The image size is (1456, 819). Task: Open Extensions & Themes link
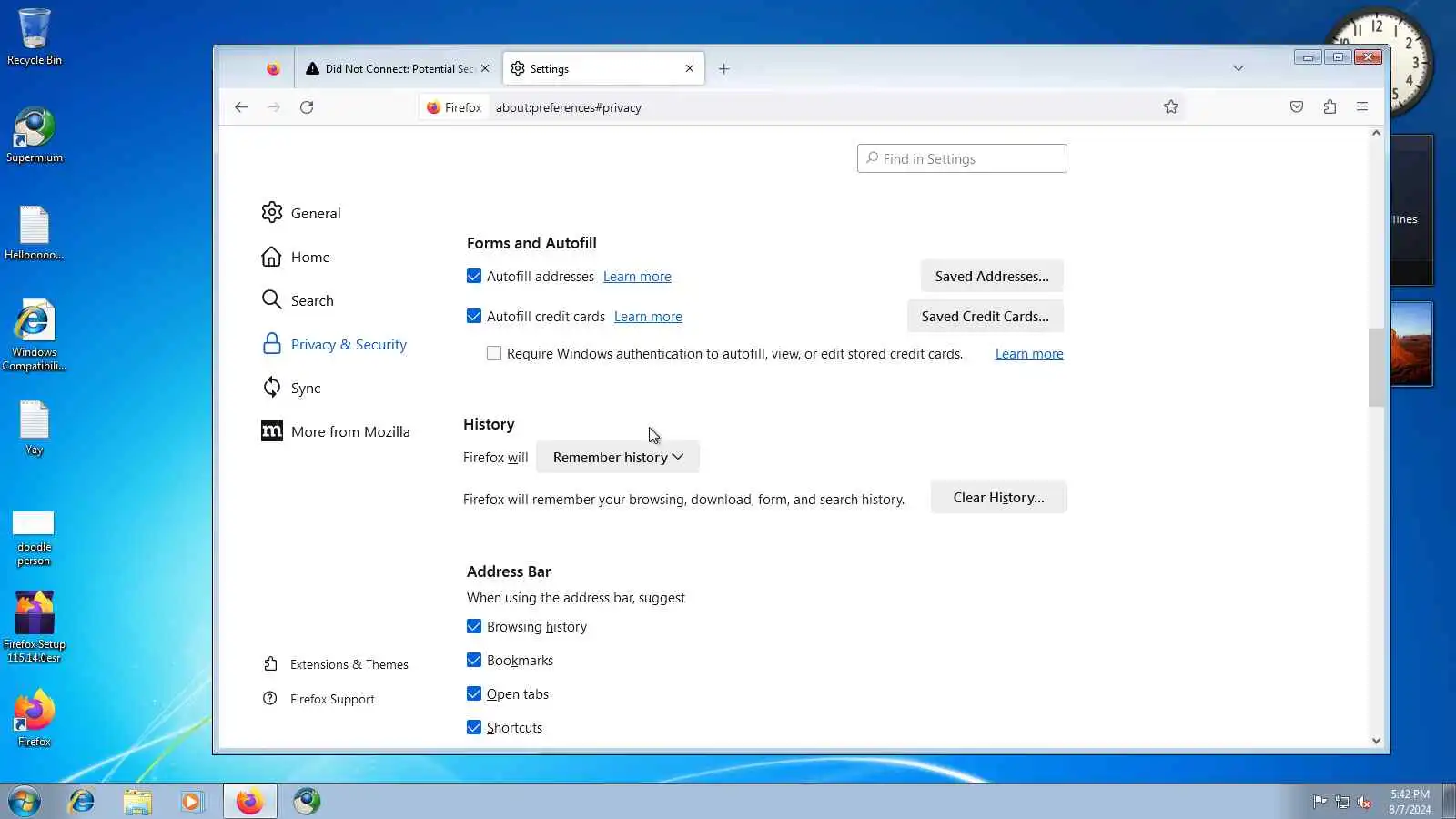tap(336, 664)
